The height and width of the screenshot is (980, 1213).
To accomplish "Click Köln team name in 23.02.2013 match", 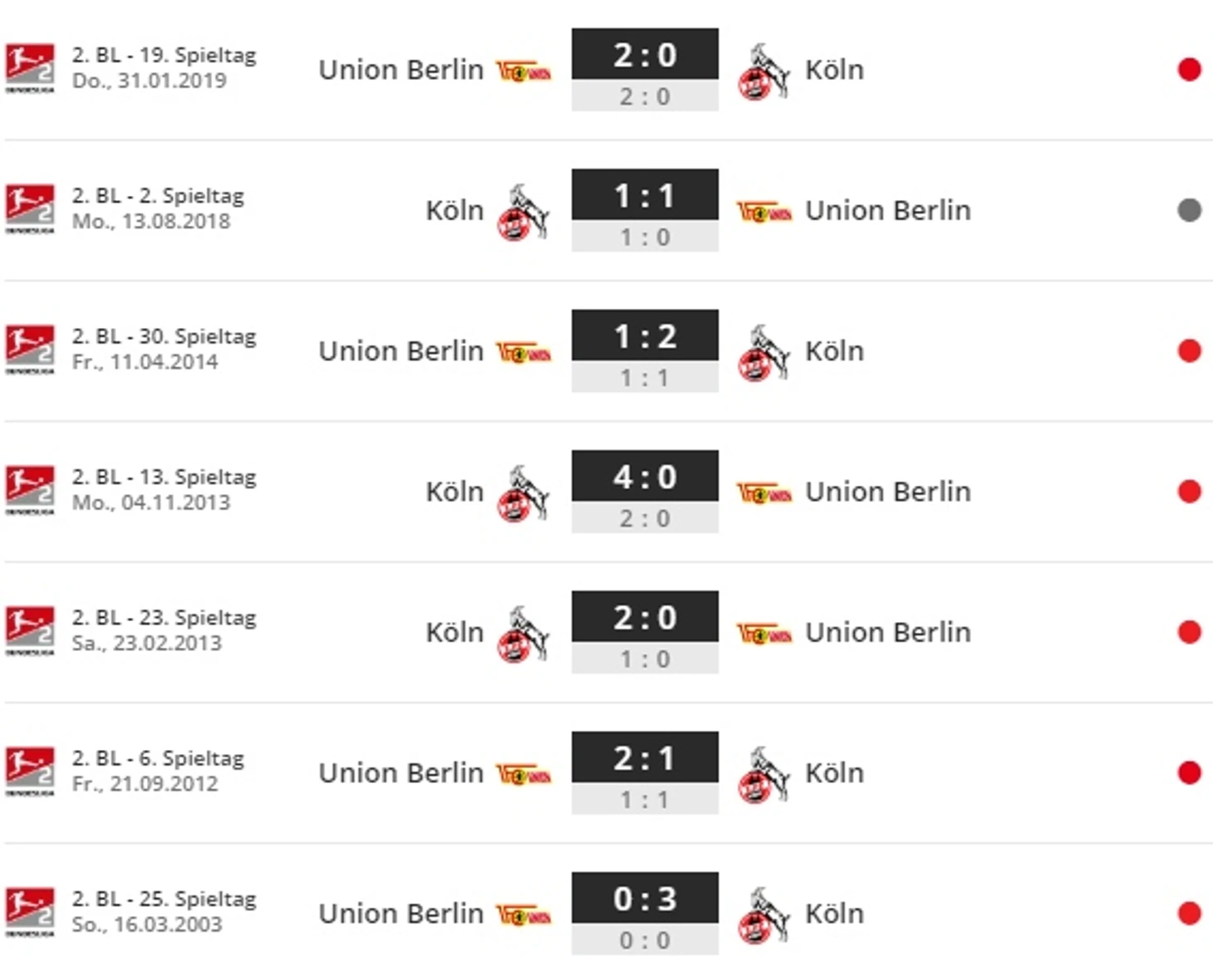I will click(x=454, y=632).
